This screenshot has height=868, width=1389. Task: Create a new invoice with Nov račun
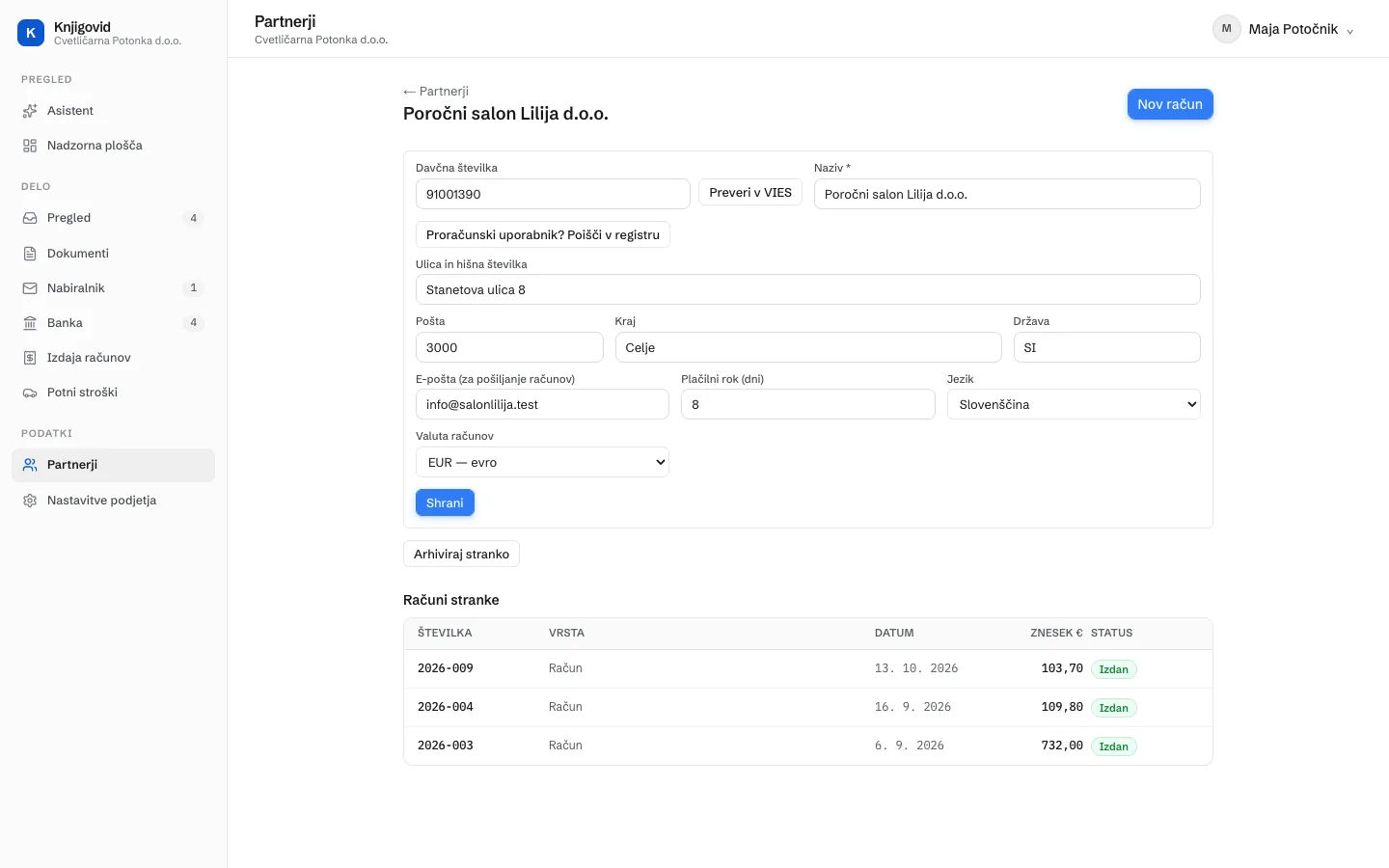pyautogui.click(x=1170, y=104)
